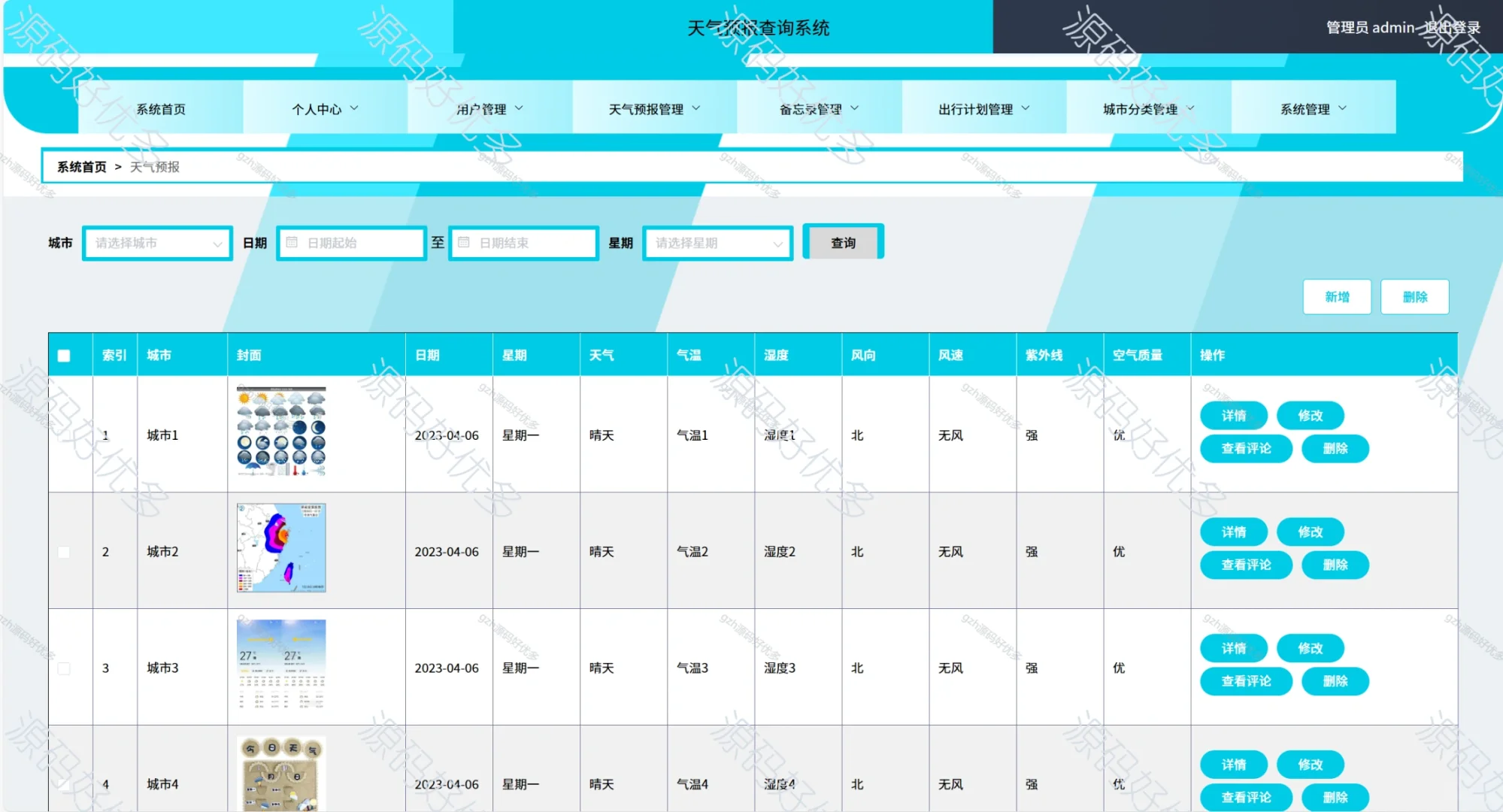Click the 新增 button to add a record
The image size is (1503, 812).
coord(1336,296)
